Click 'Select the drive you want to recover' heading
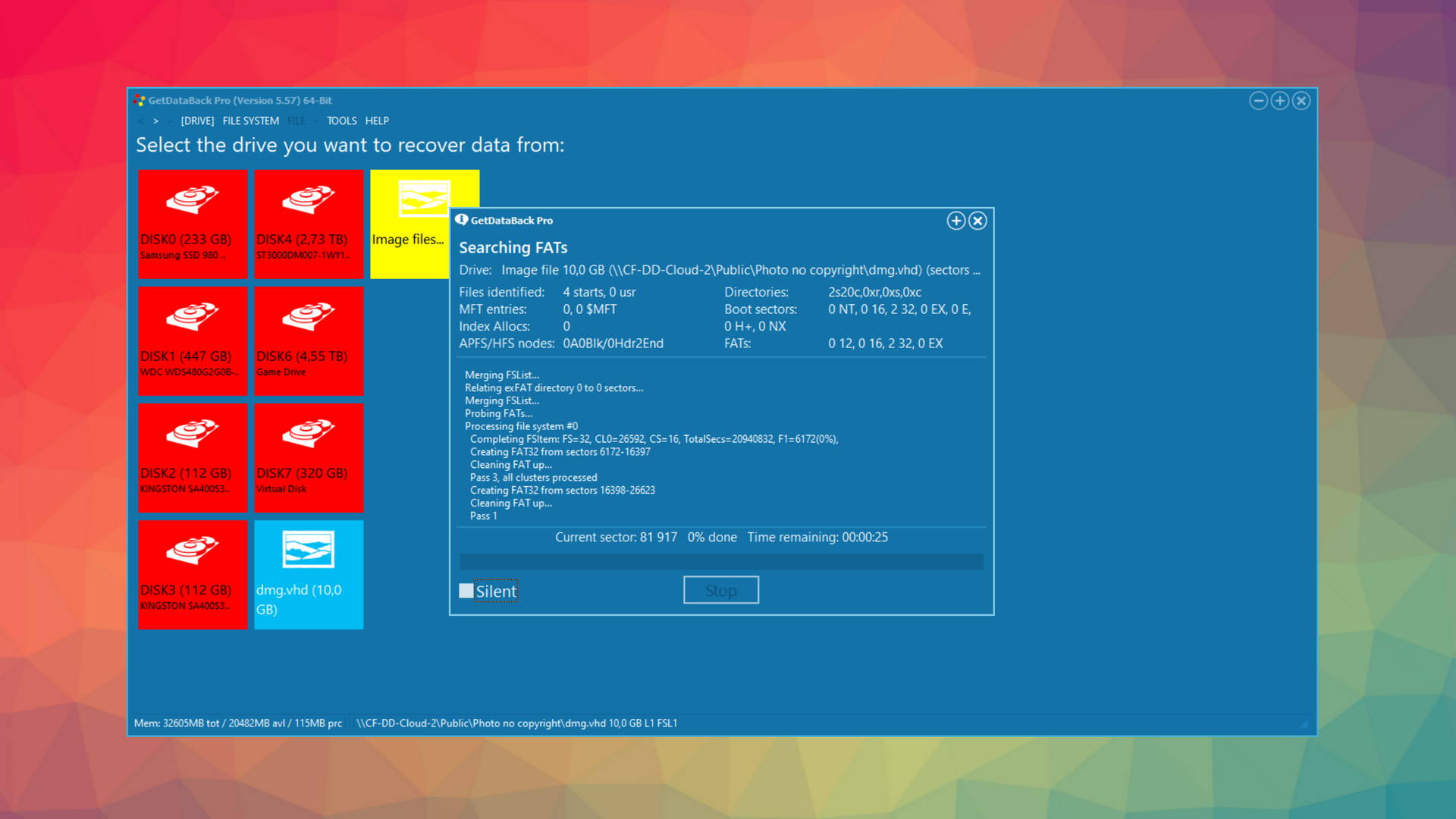 pos(350,145)
